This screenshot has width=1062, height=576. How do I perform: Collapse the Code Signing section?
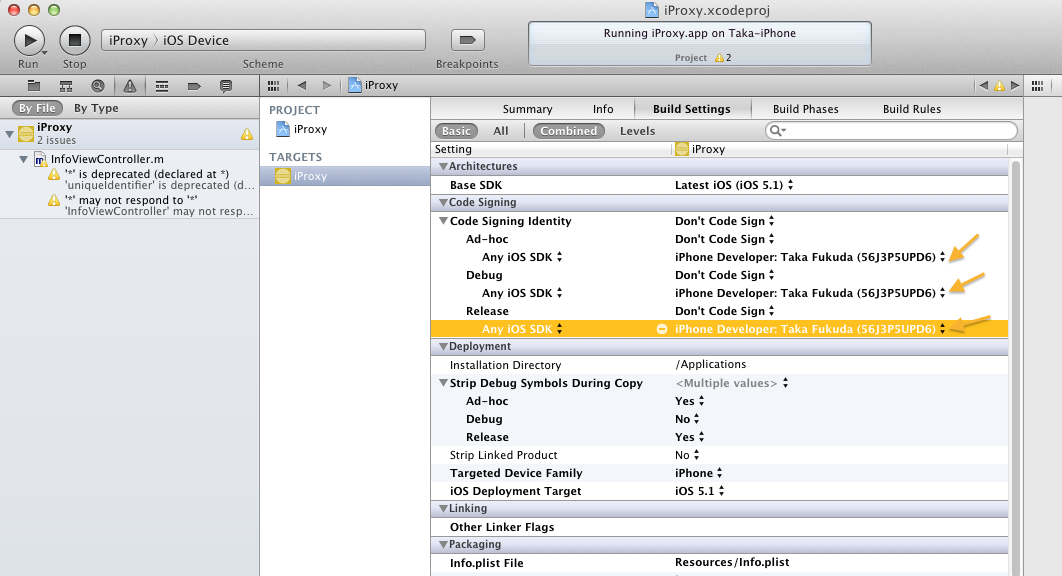point(443,203)
